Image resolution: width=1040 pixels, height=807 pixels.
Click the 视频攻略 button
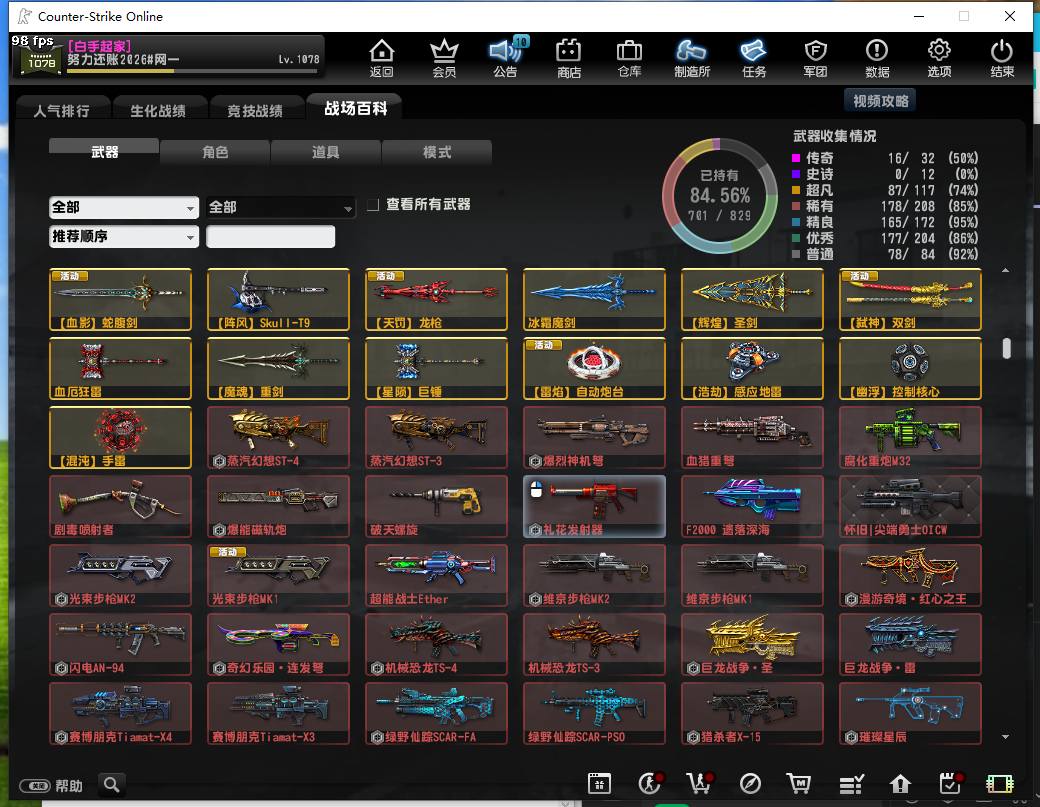880,101
